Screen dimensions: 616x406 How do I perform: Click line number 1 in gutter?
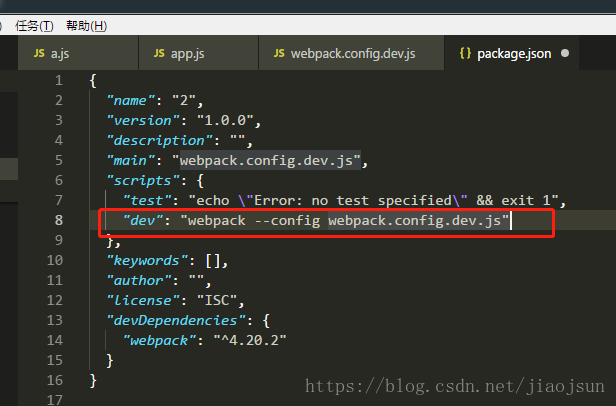(x=59, y=81)
